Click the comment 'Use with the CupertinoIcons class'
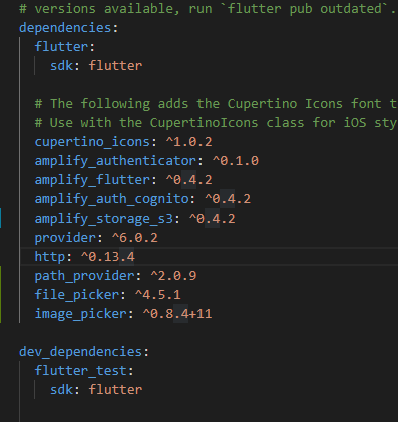Image resolution: width=398 pixels, height=422 pixels. point(216,123)
